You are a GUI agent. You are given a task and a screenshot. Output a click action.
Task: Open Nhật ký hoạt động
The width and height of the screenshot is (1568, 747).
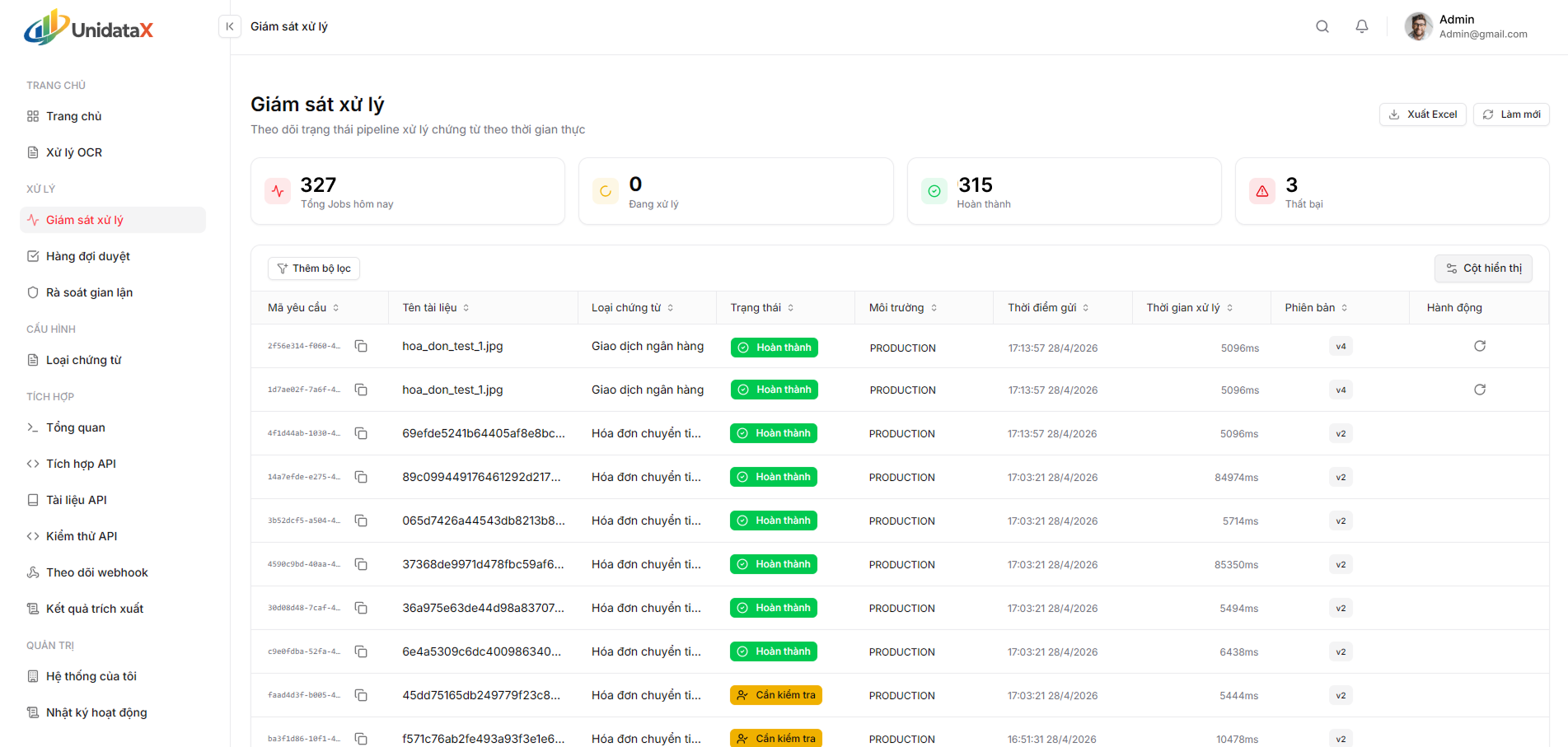pyautogui.click(x=113, y=712)
